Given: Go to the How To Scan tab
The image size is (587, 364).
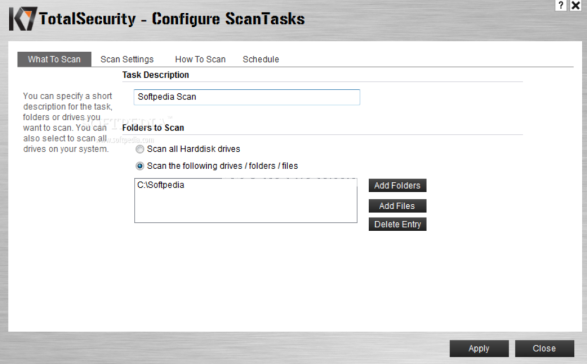Looking at the screenshot, I should point(200,59).
